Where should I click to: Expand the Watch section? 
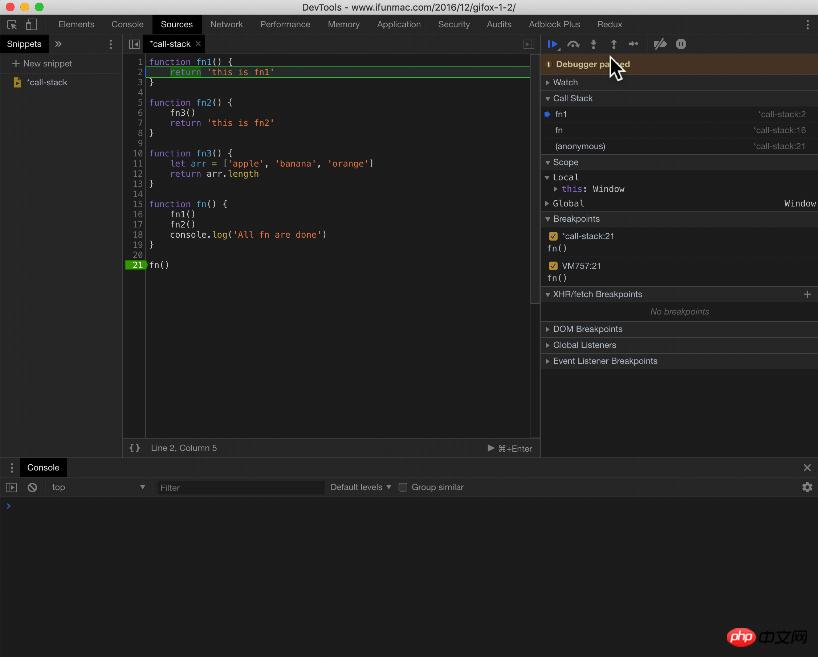coord(565,82)
